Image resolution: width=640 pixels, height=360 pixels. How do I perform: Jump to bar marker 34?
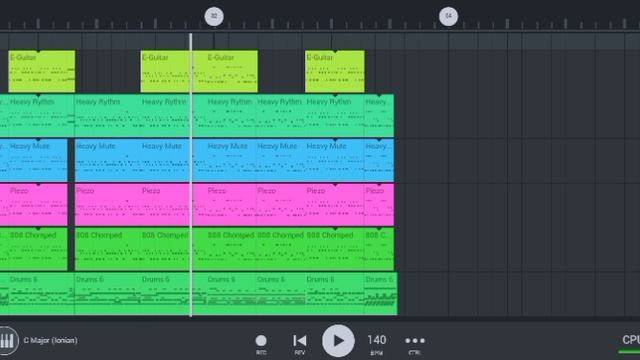448,16
